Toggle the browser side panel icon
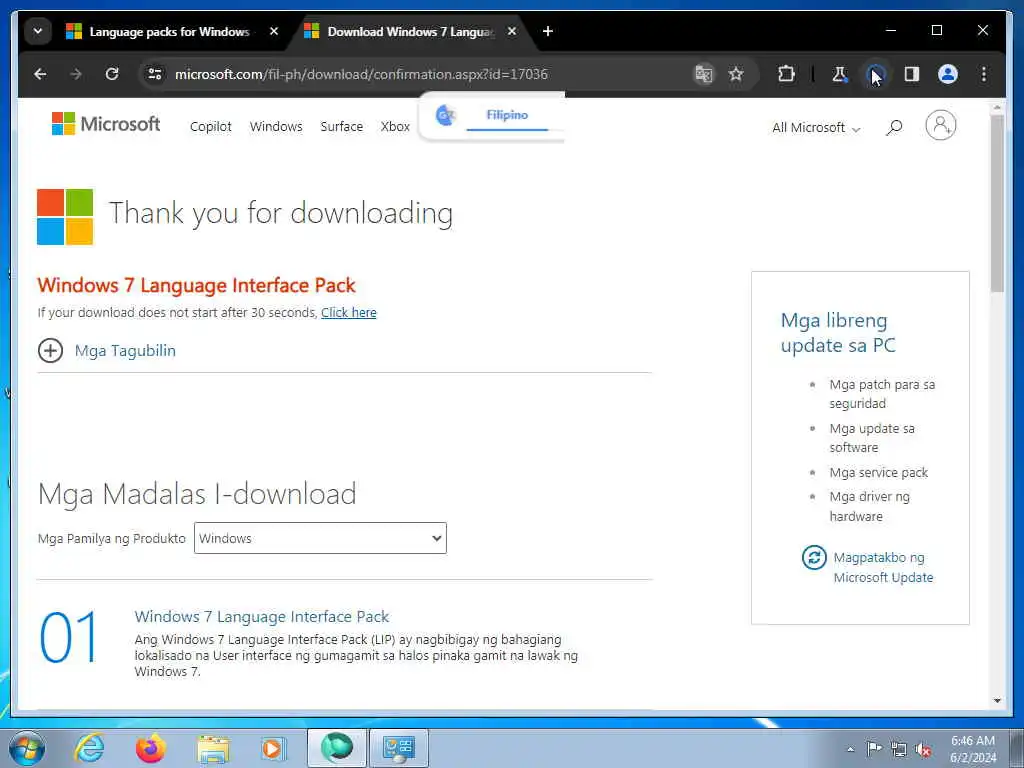The width and height of the screenshot is (1024, 768). click(x=912, y=74)
